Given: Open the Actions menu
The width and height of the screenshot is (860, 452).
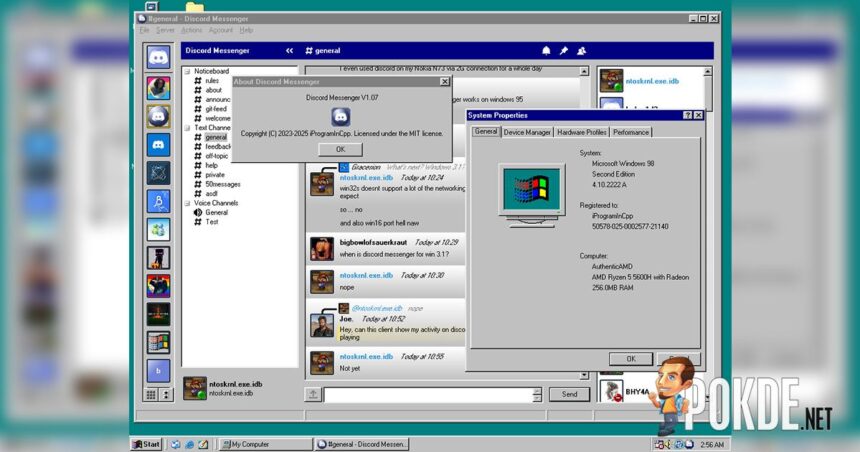Looking at the screenshot, I should pyautogui.click(x=191, y=30).
